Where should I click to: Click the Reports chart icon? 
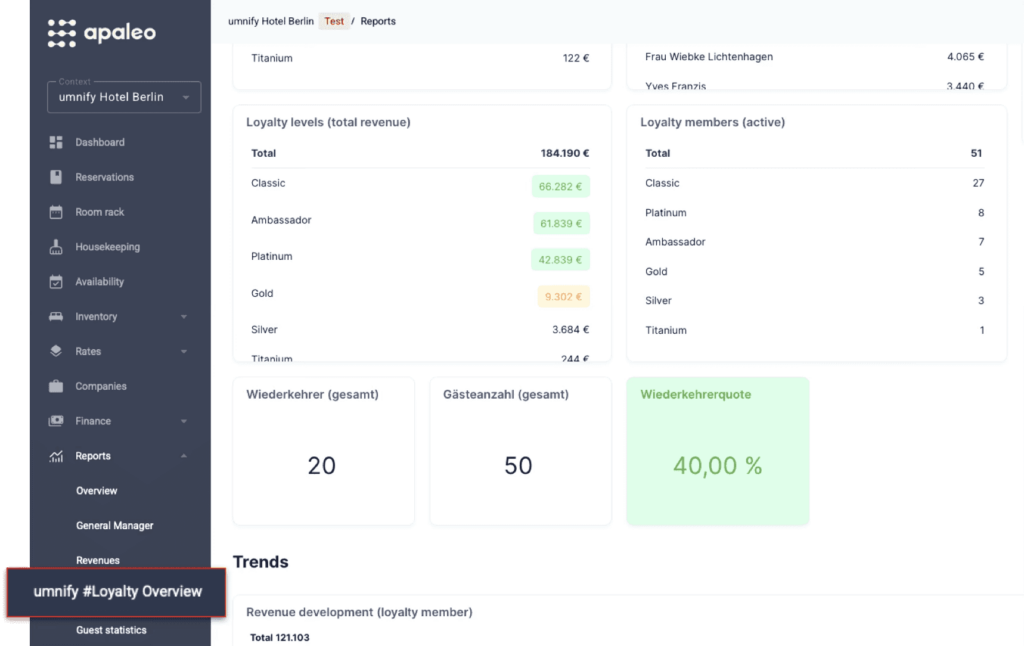pyautogui.click(x=56, y=456)
